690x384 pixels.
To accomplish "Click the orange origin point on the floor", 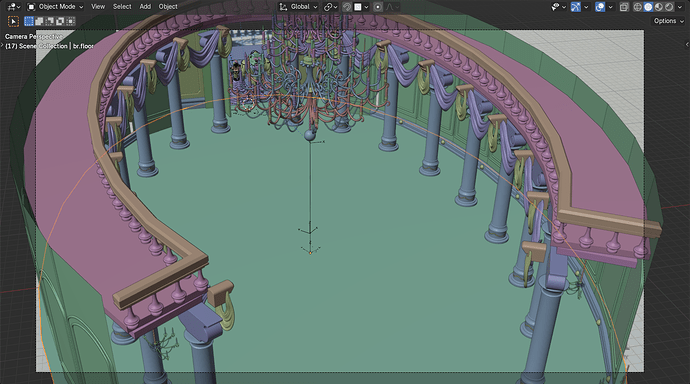I will tap(310, 252).
